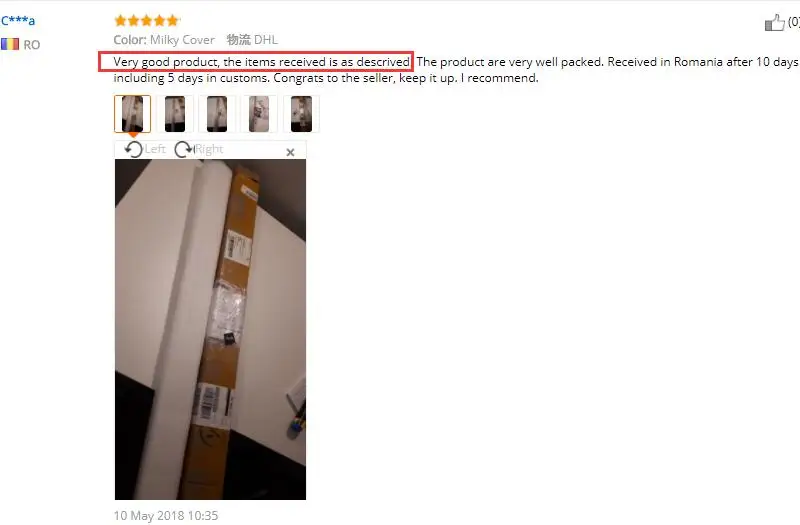The image size is (800, 525).
Task: Click the enlarged package photo
Action: 210,329
